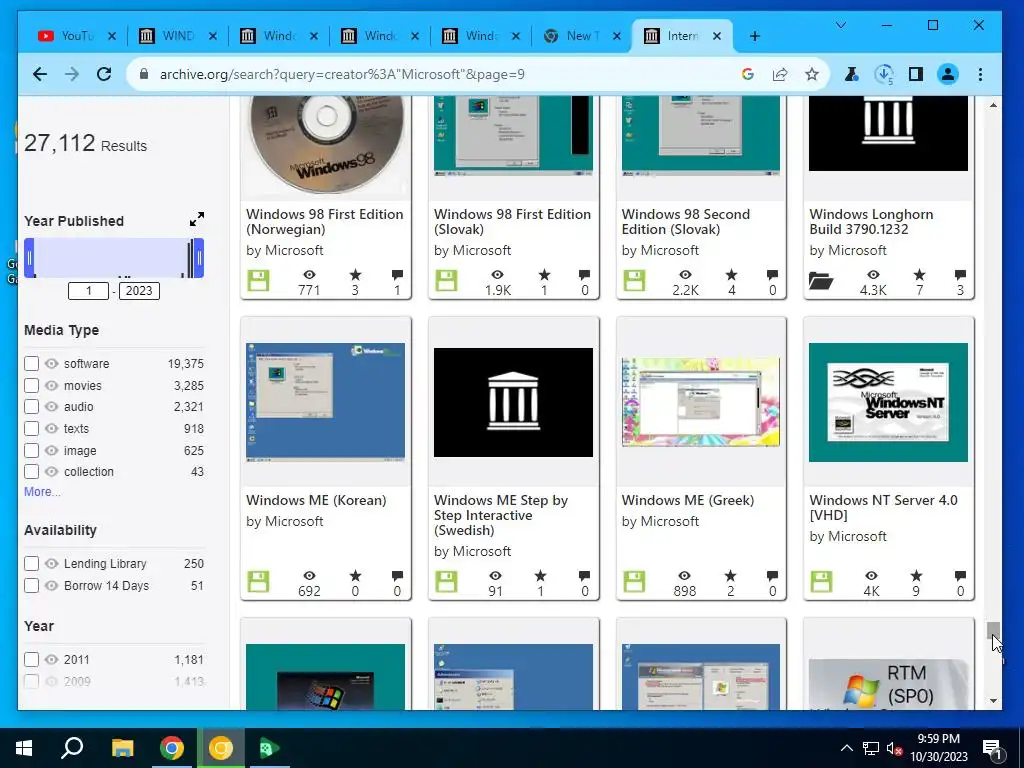Click views eye icon on Windows ME Greek card

[684, 575]
